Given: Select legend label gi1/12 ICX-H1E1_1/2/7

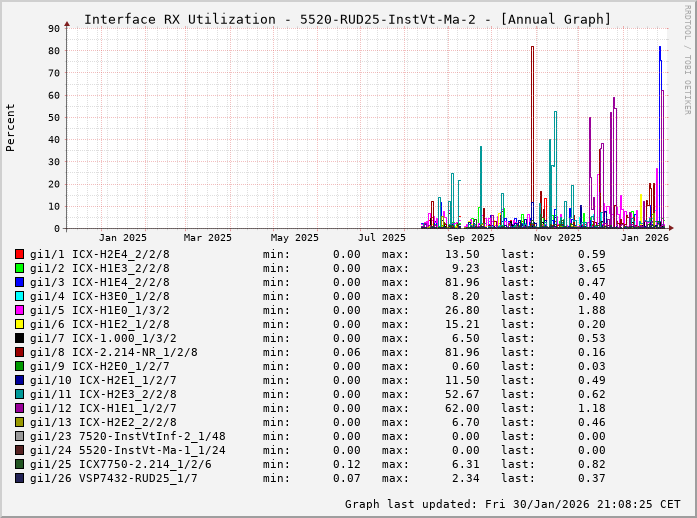Looking at the screenshot, I should (x=103, y=408).
